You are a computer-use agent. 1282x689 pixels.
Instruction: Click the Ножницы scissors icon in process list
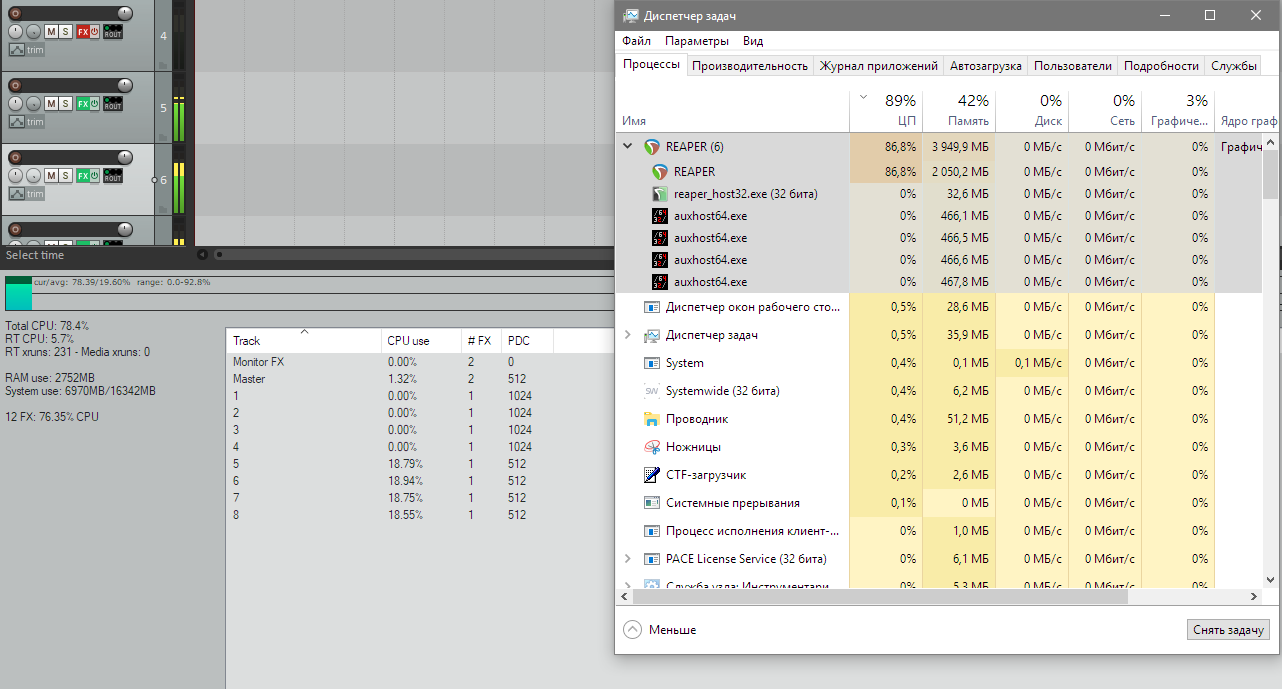coord(652,447)
